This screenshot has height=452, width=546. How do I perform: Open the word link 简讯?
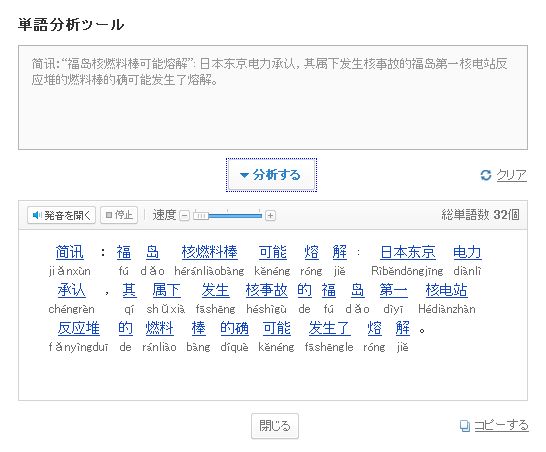tap(70, 252)
